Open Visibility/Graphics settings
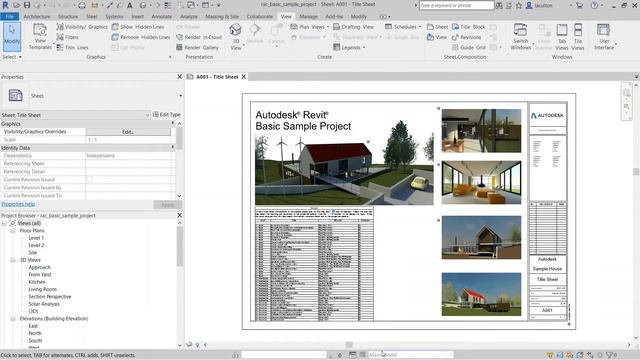640x360 pixels. click(82, 27)
